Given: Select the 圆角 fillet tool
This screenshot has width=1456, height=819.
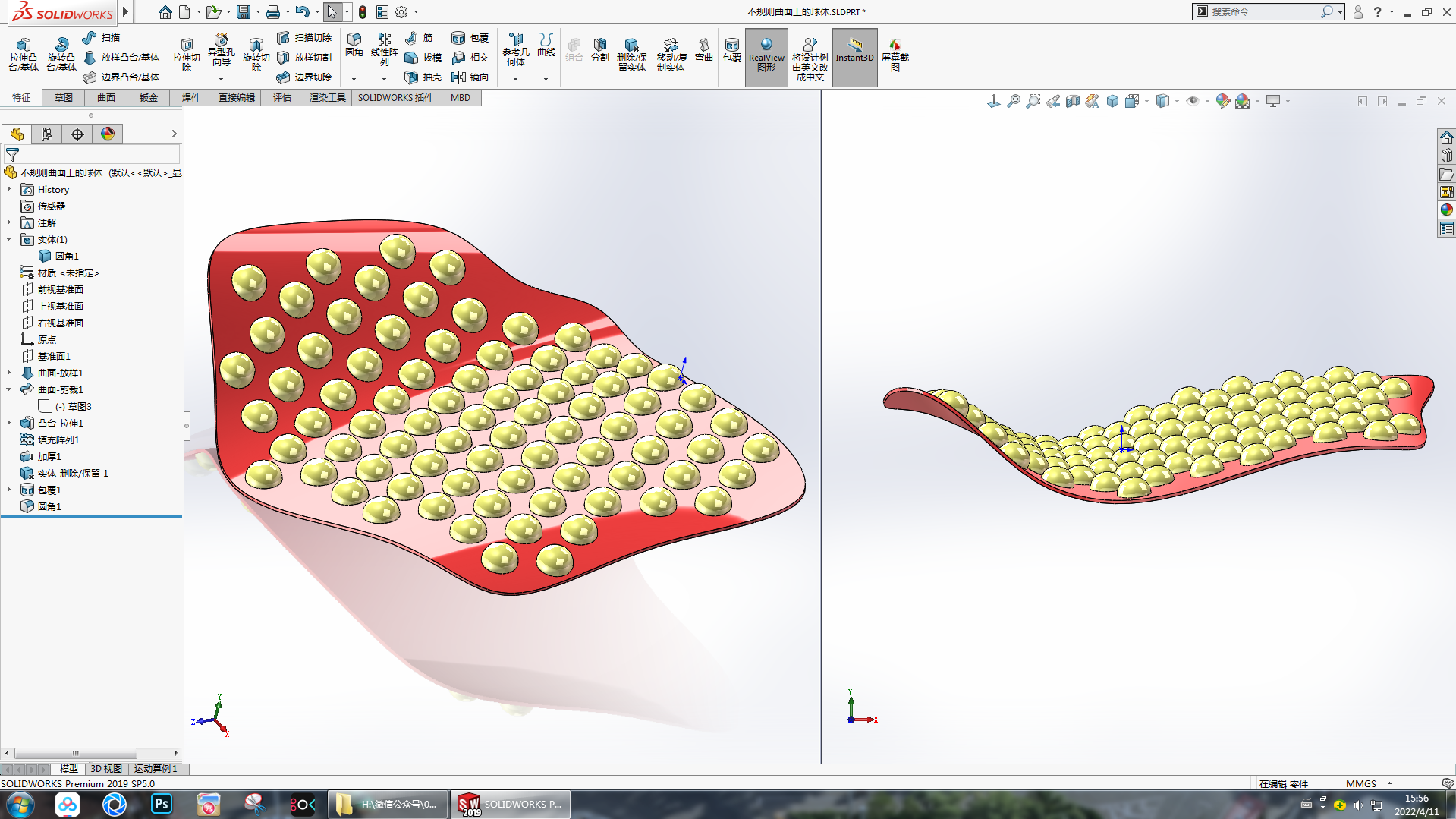Looking at the screenshot, I should pyautogui.click(x=354, y=46).
